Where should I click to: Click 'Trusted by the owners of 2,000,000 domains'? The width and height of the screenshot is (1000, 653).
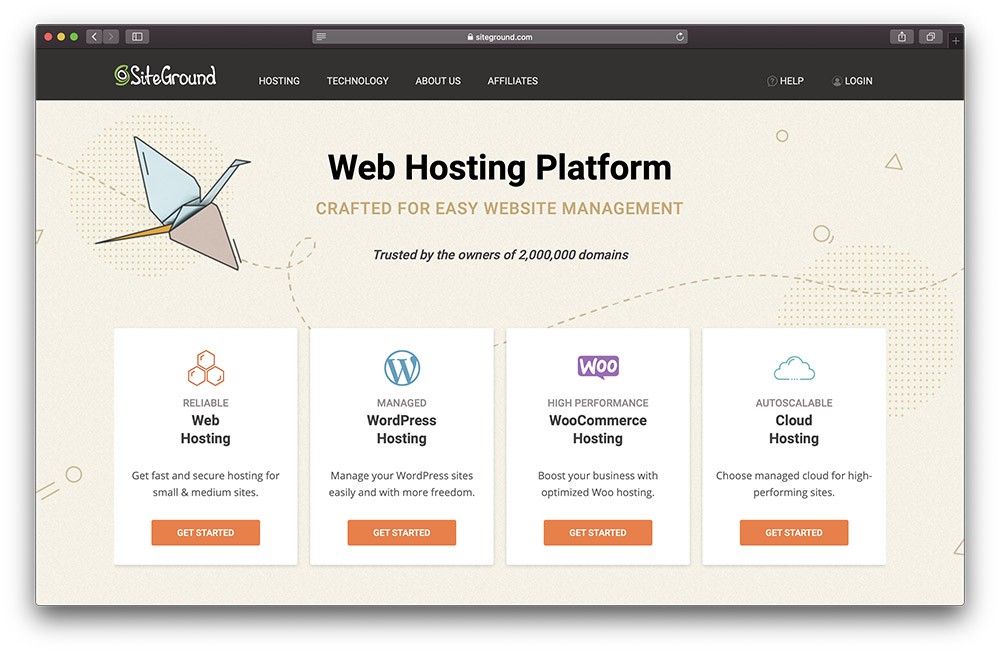[501, 255]
